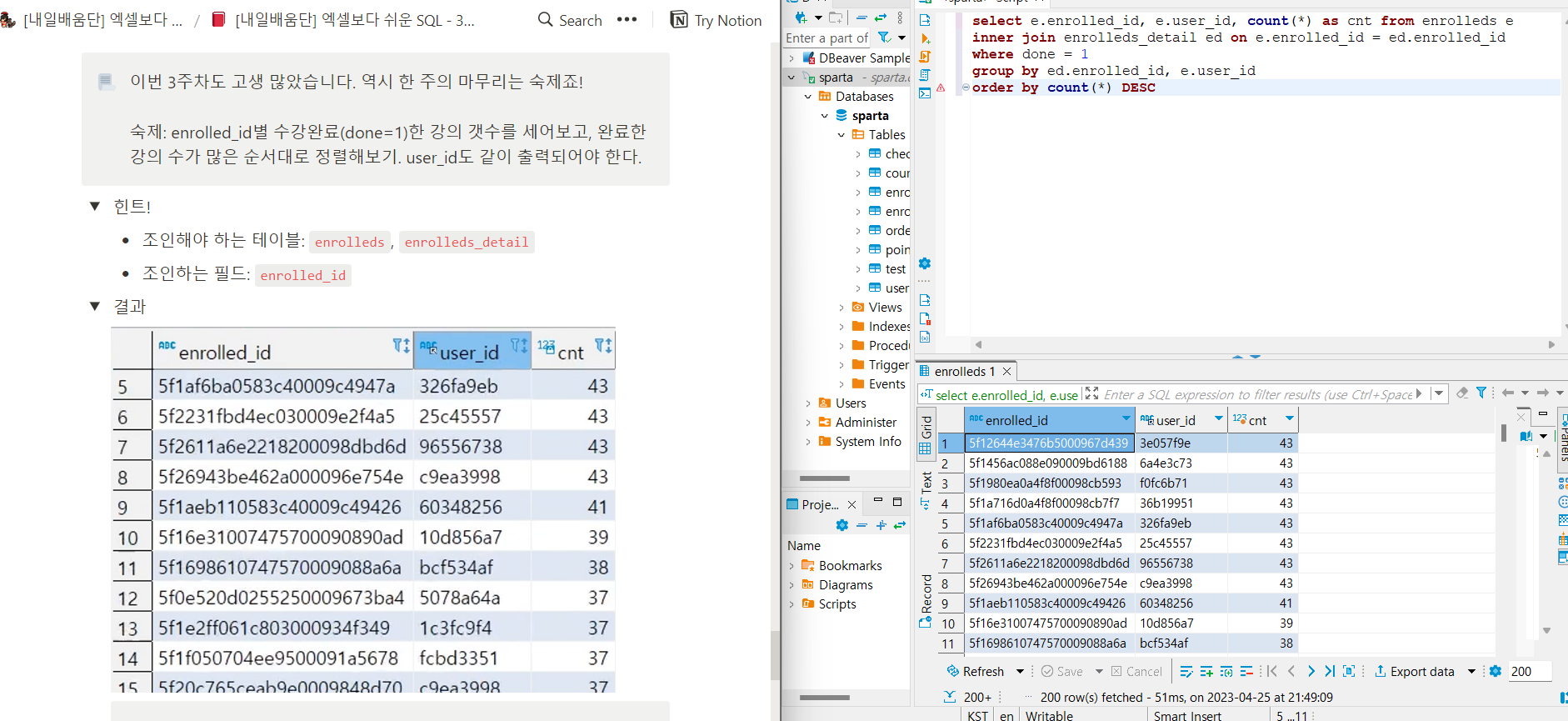
Task: Open the Export data dropdown arrow
Action: pos(1471,671)
